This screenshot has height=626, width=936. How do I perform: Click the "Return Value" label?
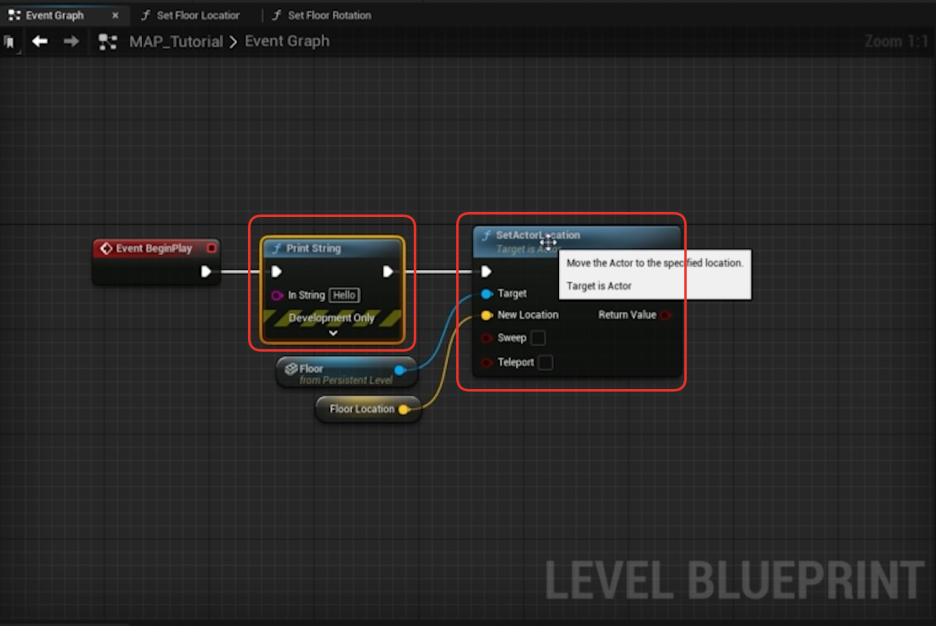627,315
